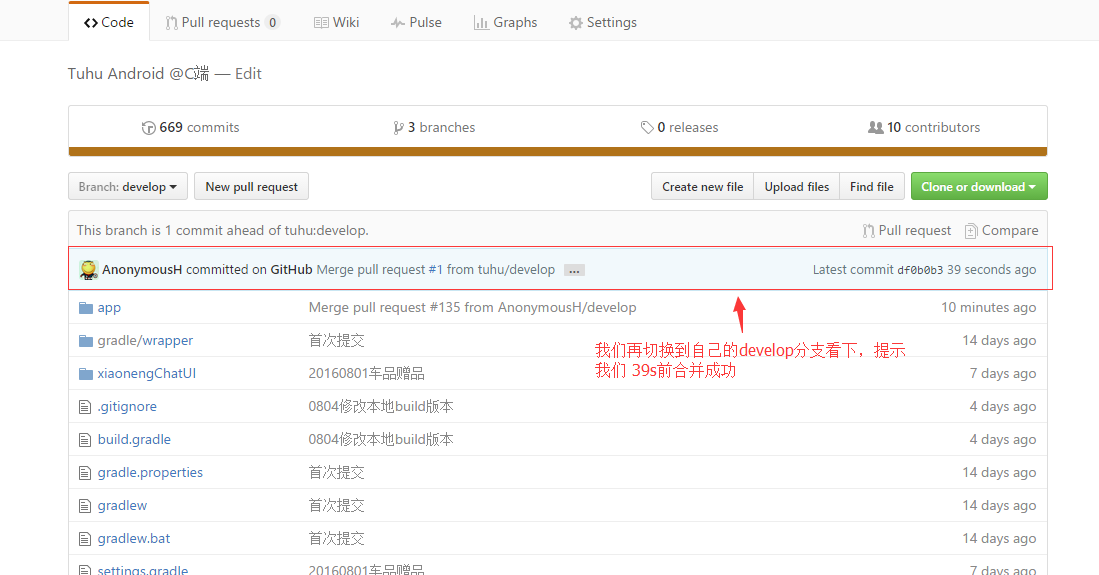
Task: Click the Pulse icon
Action: 398,23
